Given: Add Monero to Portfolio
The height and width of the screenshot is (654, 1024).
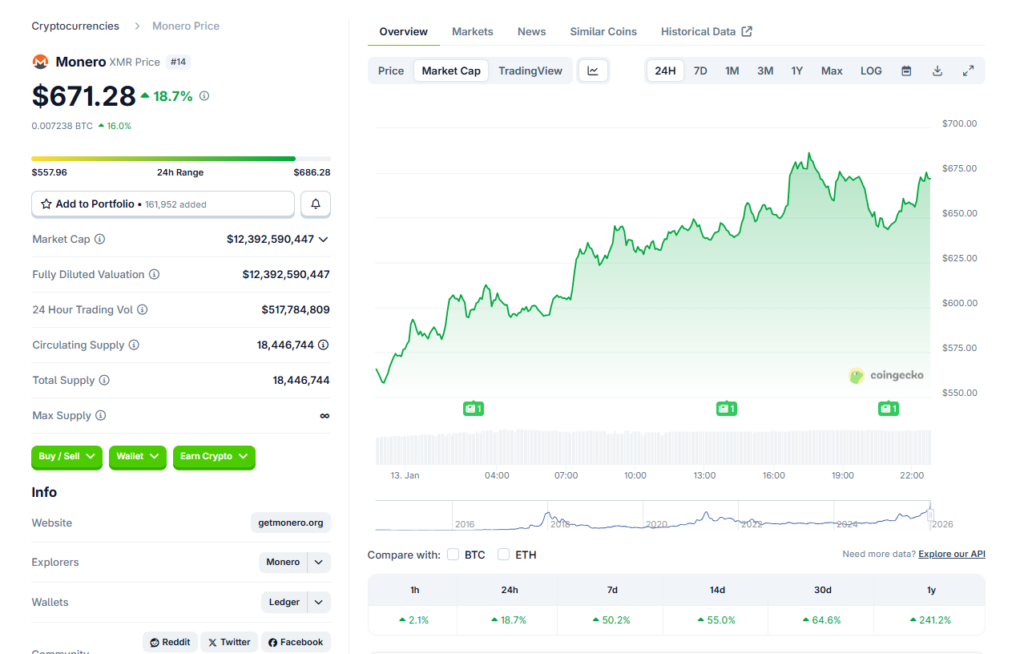Looking at the screenshot, I should click(x=162, y=204).
